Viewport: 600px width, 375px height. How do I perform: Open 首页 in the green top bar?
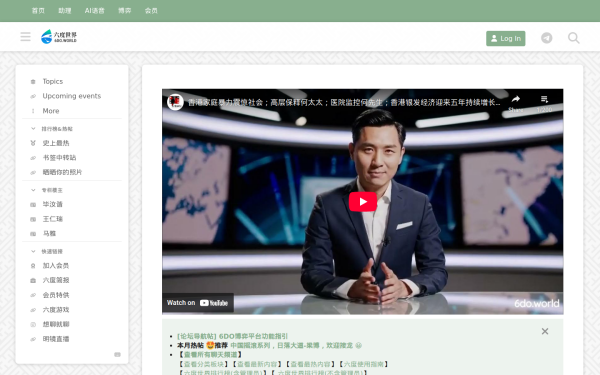click(38, 11)
